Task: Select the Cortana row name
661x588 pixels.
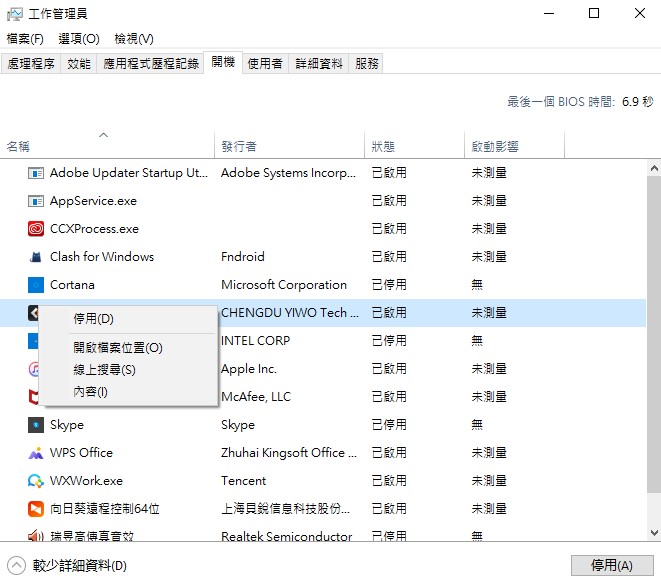Action: [x=72, y=285]
